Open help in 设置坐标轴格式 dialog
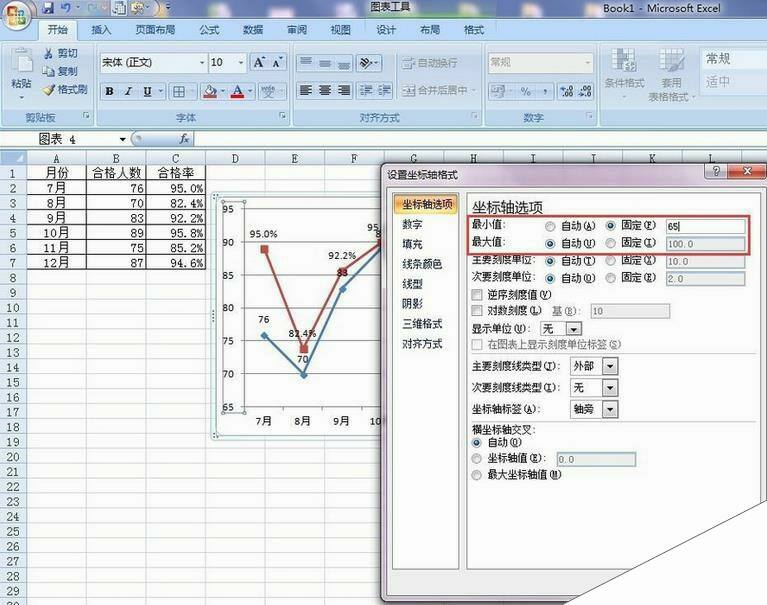This screenshot has height=605, width=767. pyautogui.click(x=716, y=171)
